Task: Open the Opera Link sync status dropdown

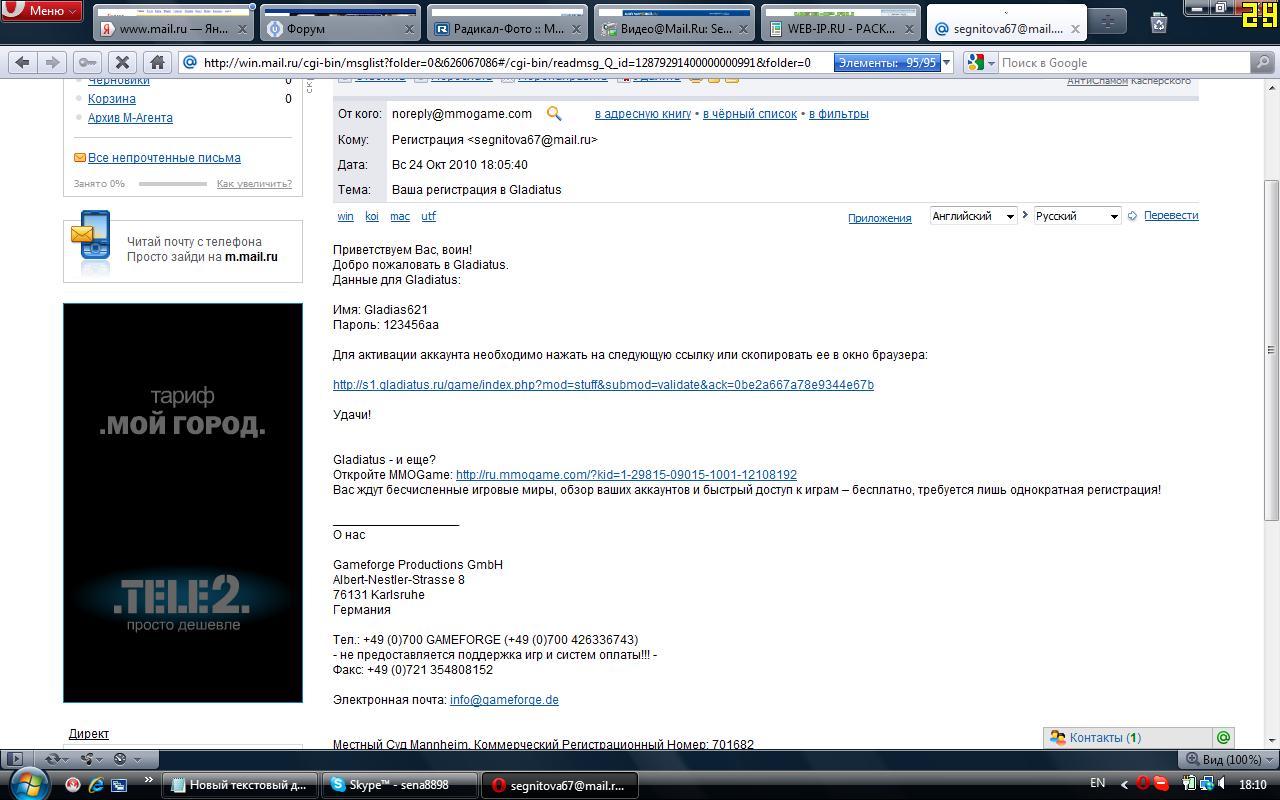Action: (x=59, y=760)
